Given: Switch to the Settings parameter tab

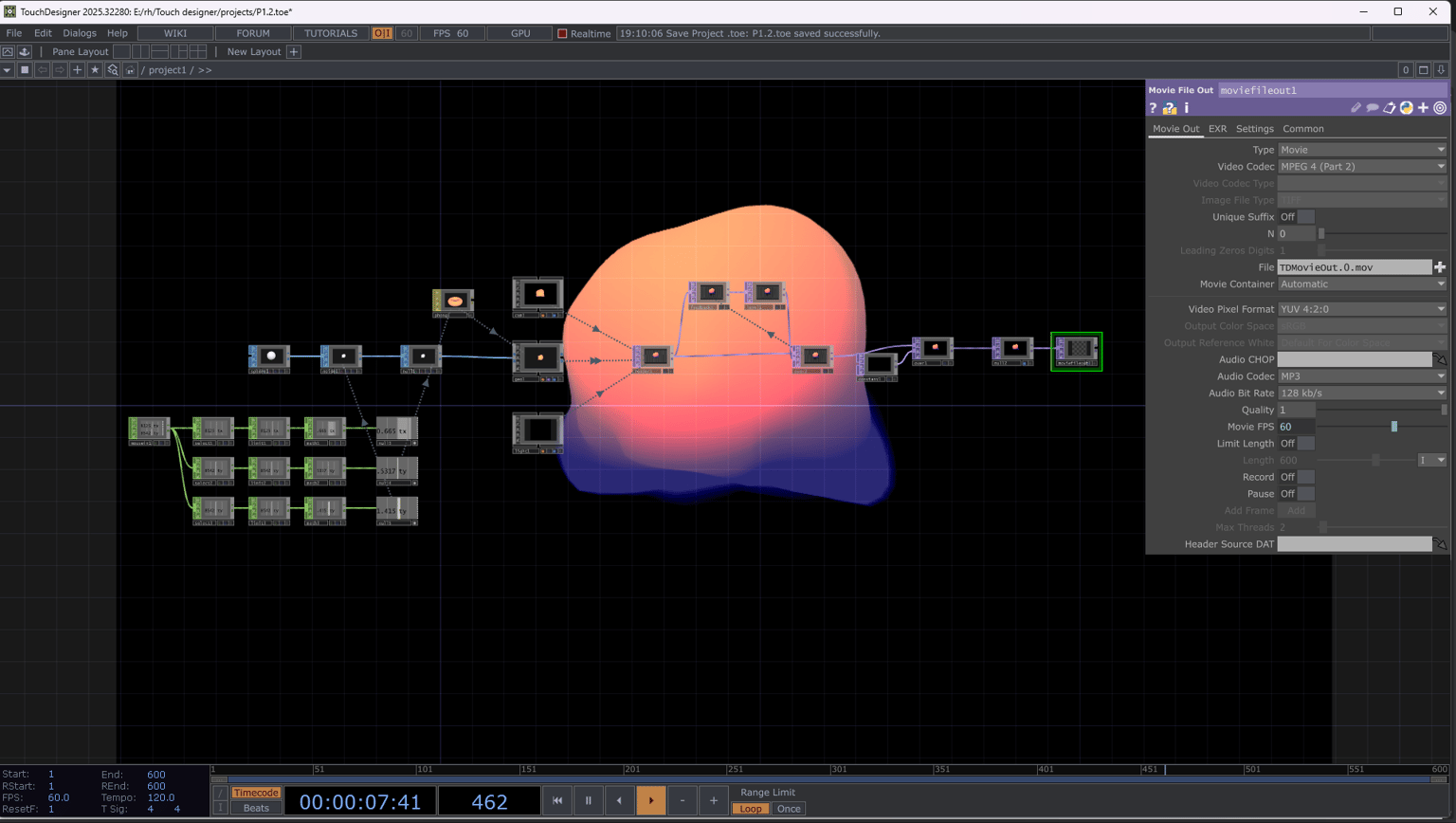Looking at the screenshot, I should [x=1254, y=129].
